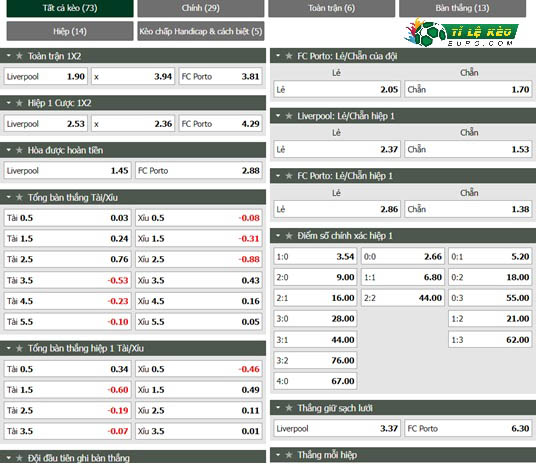Select Liverpool odds 1.90 in Toàn trận
536x464 pixels.
[45, 76]
